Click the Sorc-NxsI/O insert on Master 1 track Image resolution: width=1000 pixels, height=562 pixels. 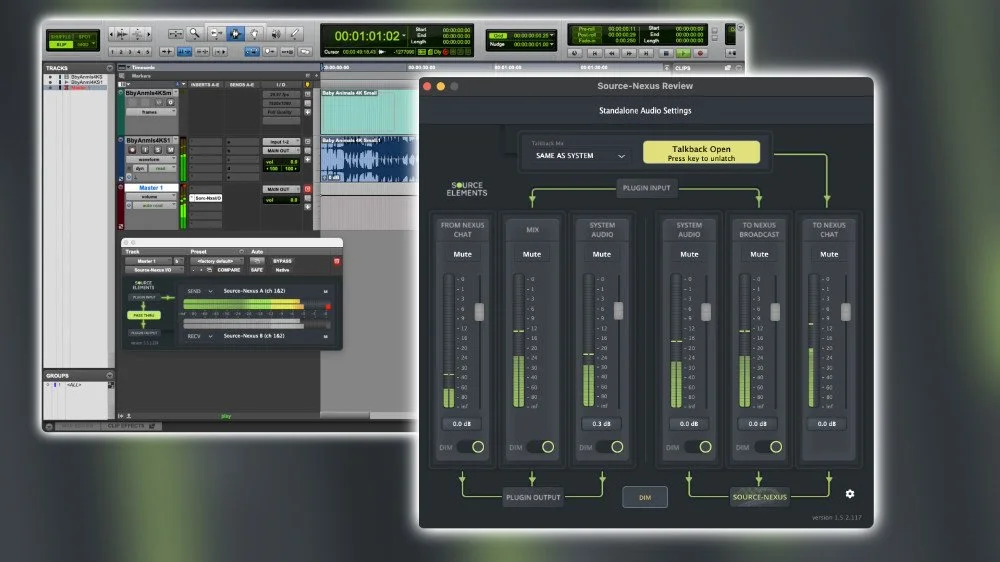tap(207, 198)
